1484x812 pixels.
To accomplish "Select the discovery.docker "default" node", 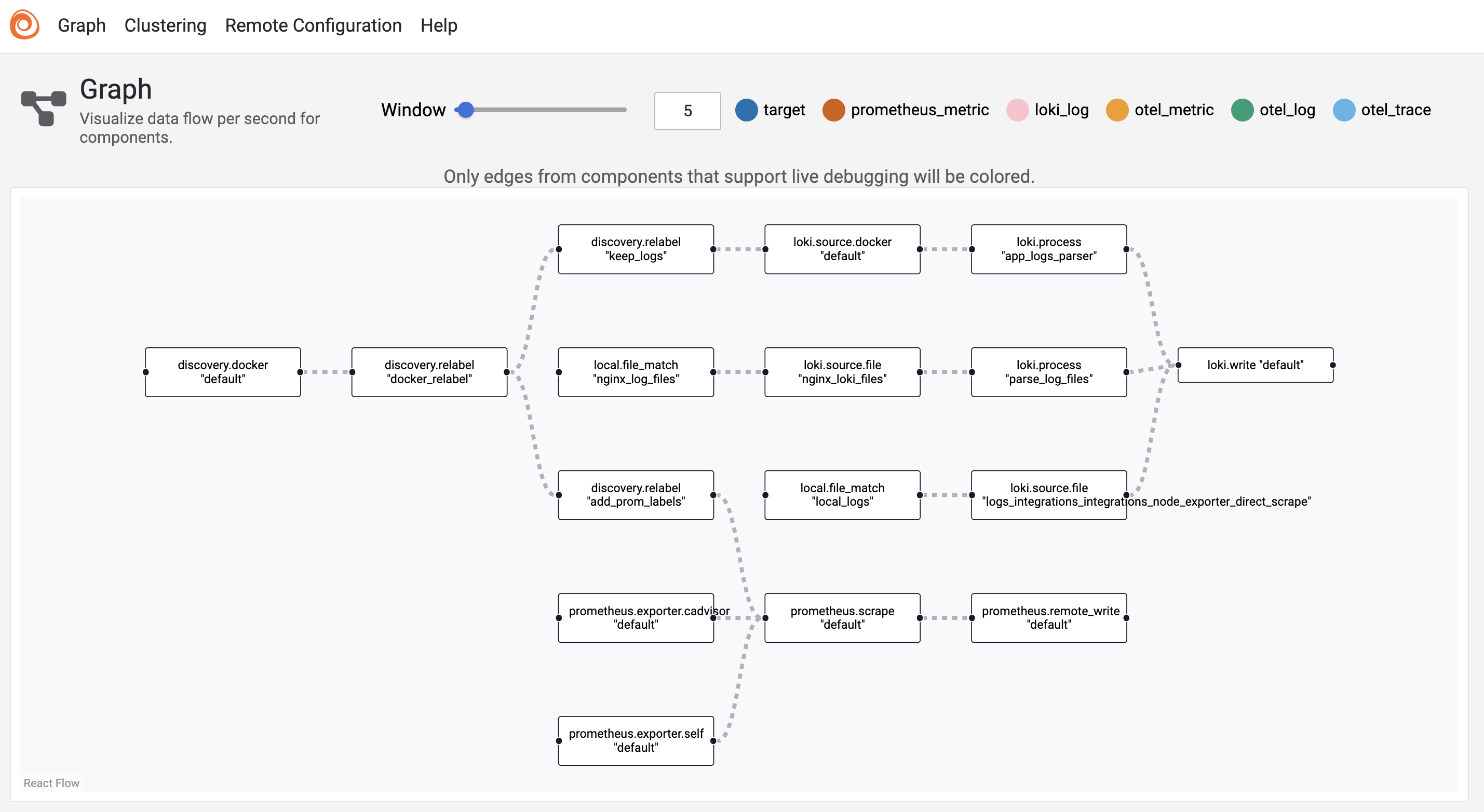I will 223,371.
